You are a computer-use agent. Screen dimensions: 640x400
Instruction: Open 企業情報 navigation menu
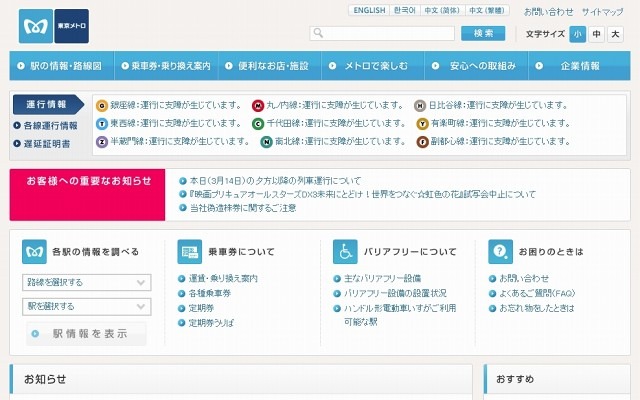580,66
